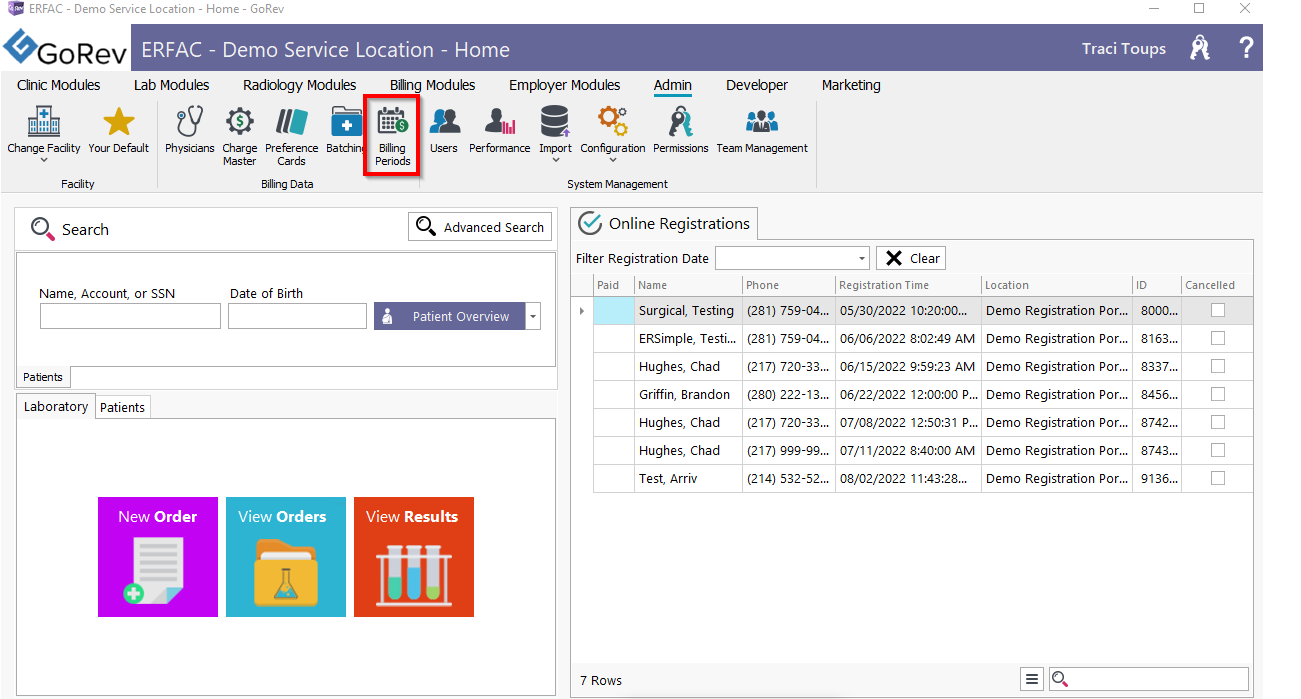Switch to Radiology Modules tab
This screenshot has width=1301, height=699.
click(300, 85)
